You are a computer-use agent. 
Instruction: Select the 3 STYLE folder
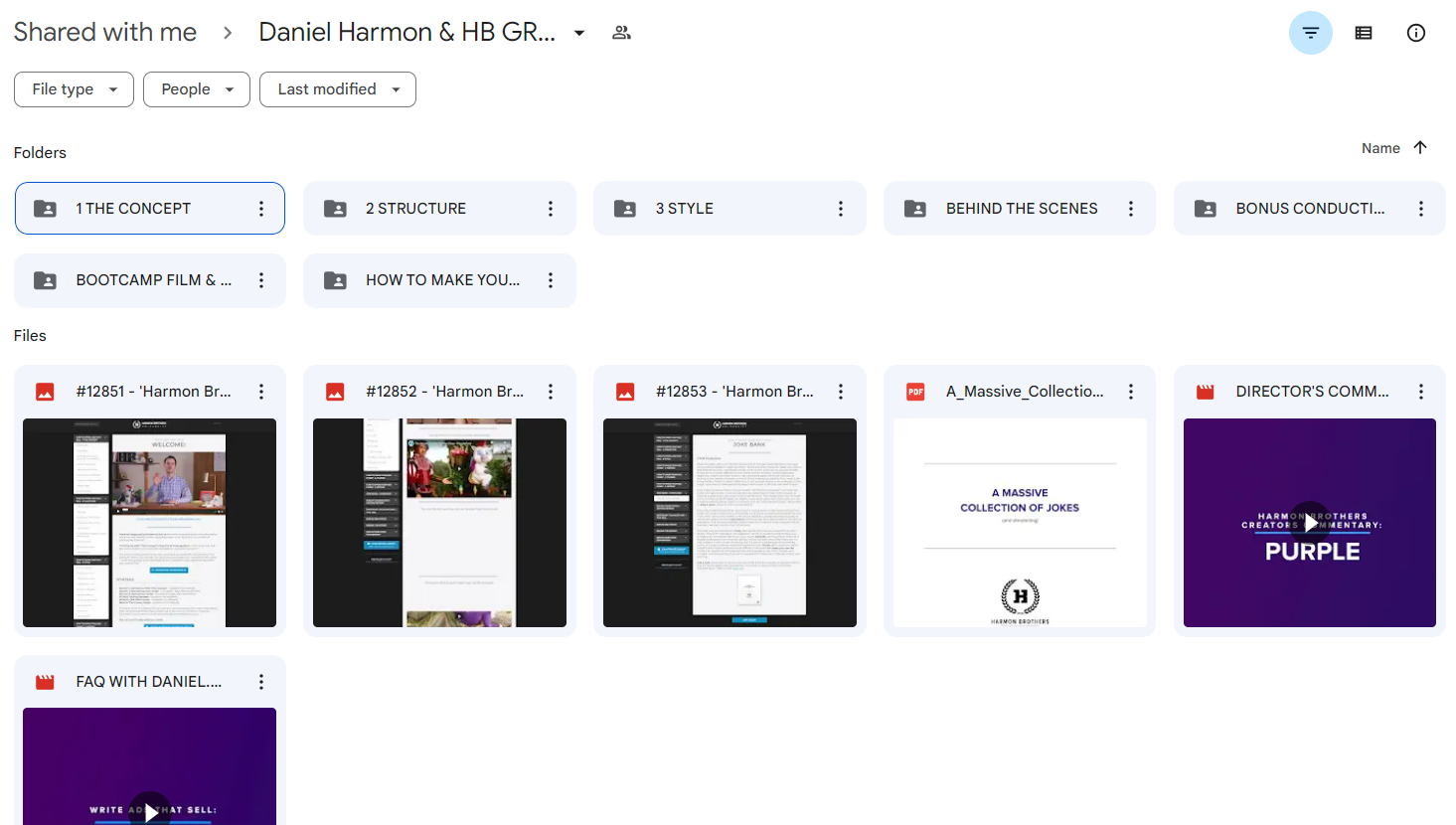(729, 209)
